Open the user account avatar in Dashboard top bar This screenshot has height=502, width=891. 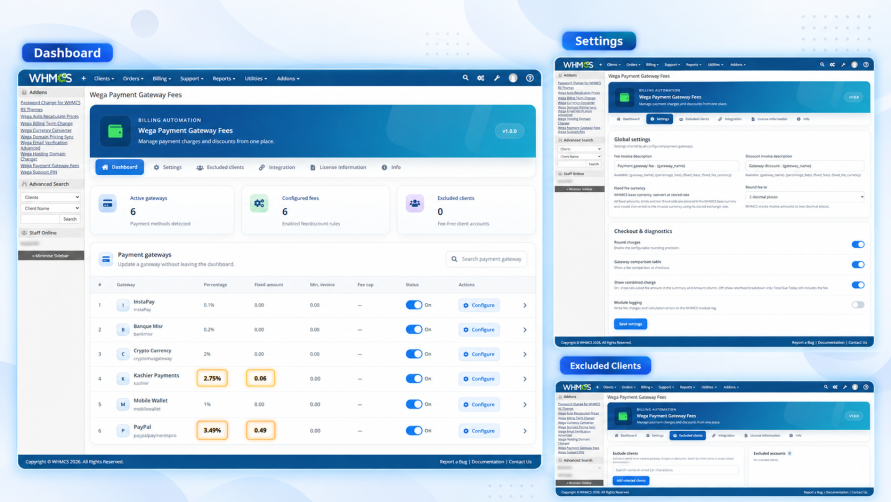[513, 78]
